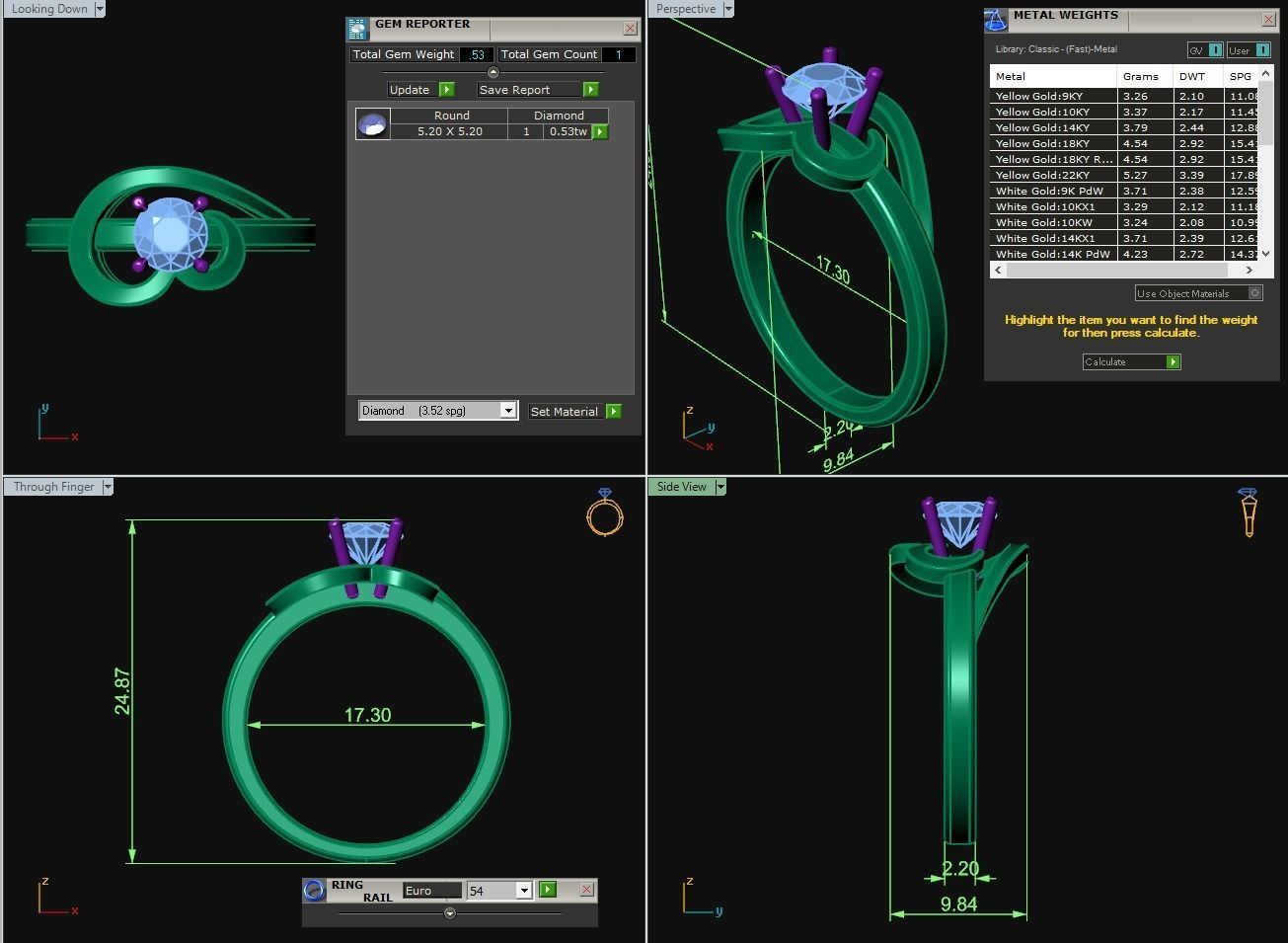Screen dimensions: 1288x943
Task: Click ring icon in Through Finger viewport
Action: pyautogui.click(x=605, y=511)
